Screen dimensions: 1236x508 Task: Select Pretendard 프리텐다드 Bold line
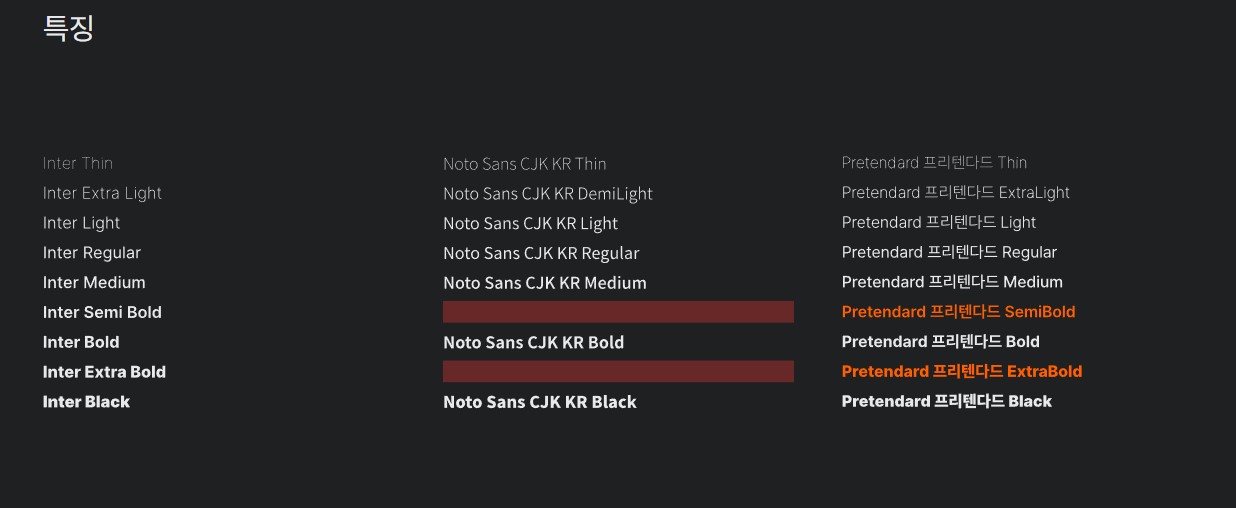click(x=941, y=341)
